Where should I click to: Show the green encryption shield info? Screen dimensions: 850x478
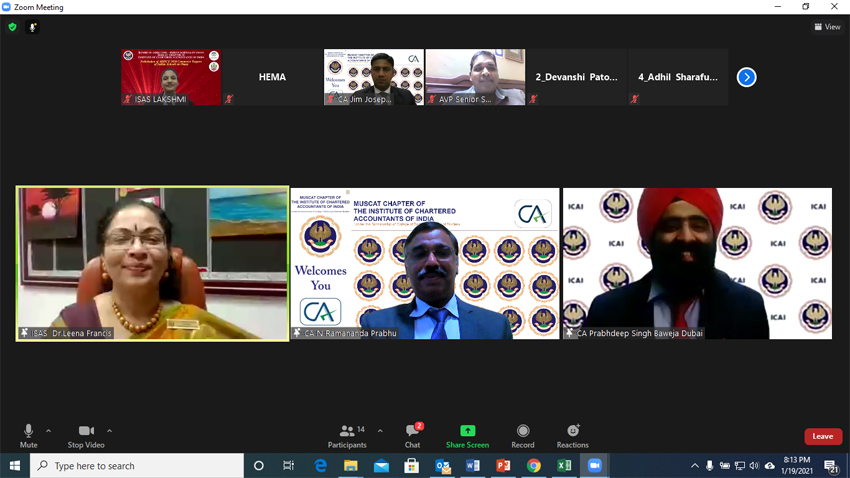(12, 27)
